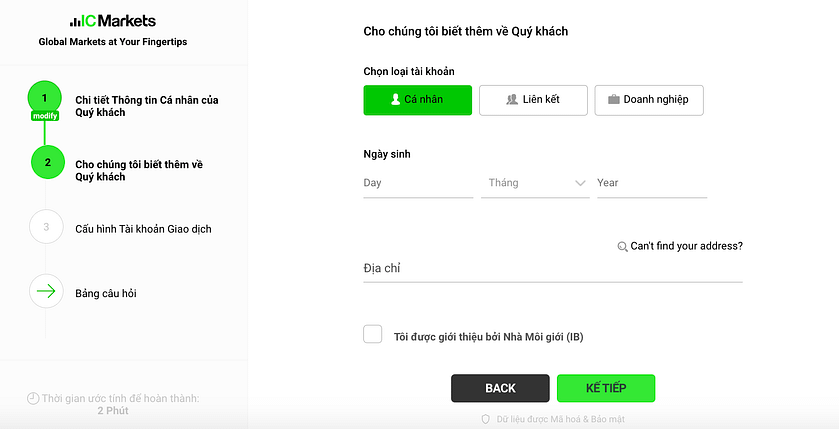Click the magnifier icon near address help
The width and height of the screenshot is (839, 429).
622,246
